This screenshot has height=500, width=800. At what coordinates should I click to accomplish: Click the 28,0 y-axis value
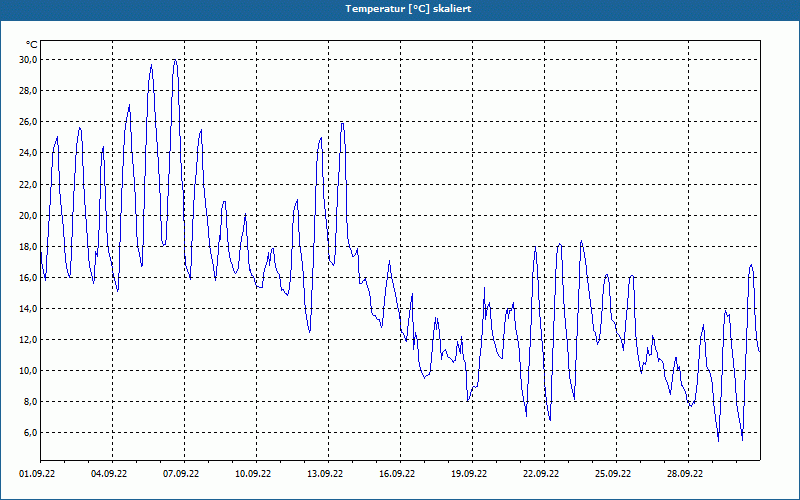(x=30, y=91)
